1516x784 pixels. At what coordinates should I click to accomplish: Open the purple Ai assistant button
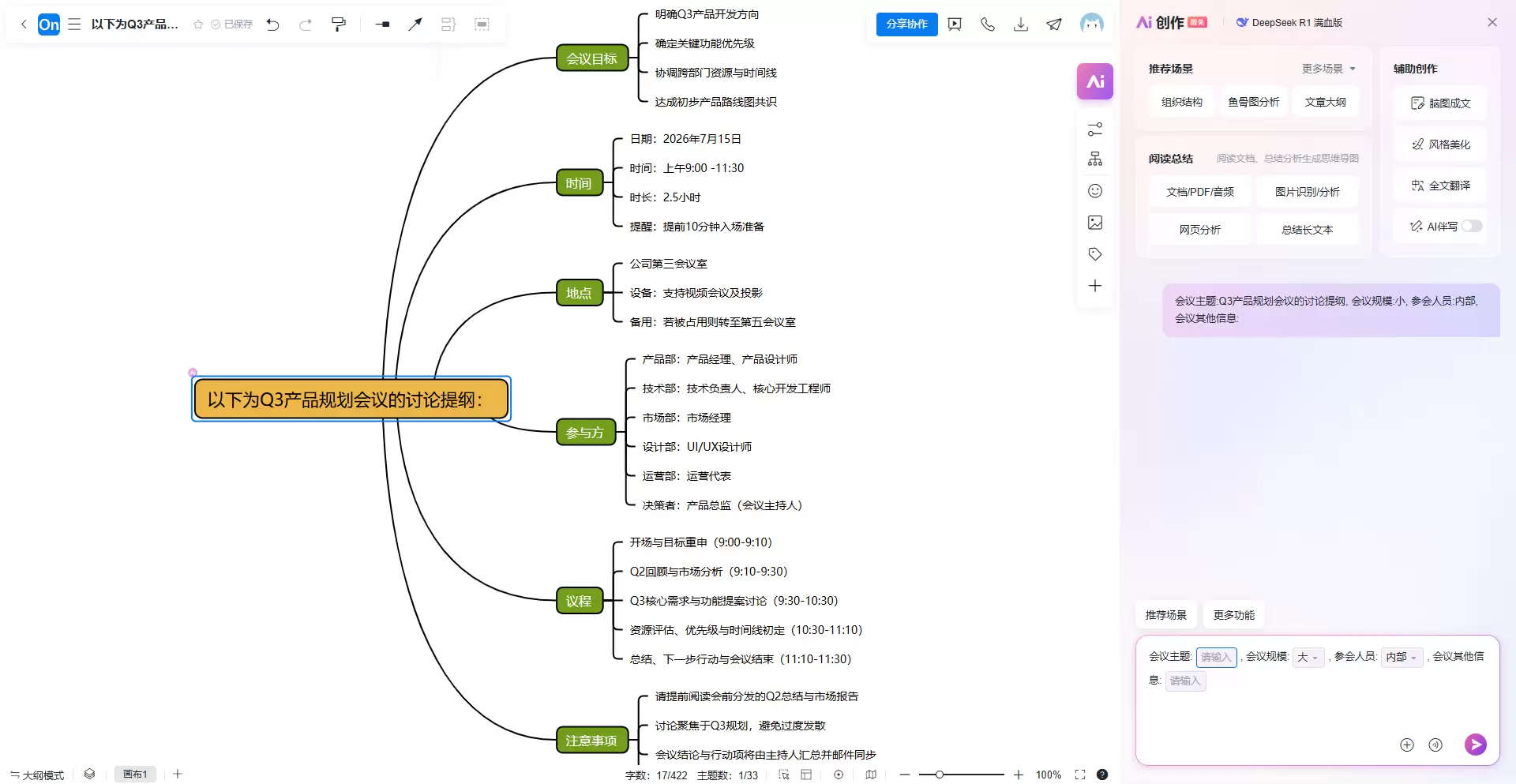[x=1095, y=81]
